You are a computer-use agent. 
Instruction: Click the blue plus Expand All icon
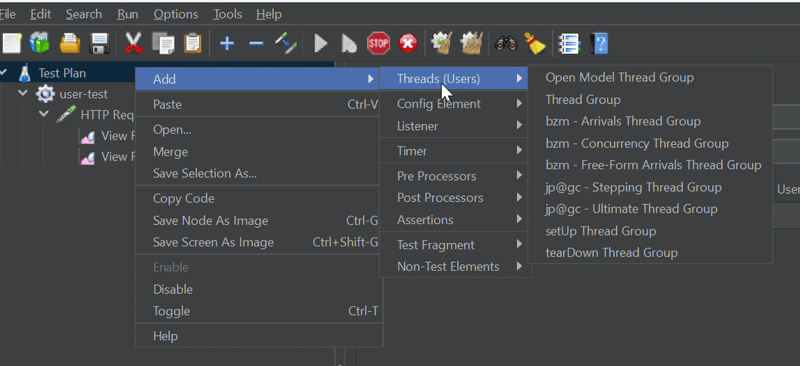pyautogui.click(x=227, y=43)
